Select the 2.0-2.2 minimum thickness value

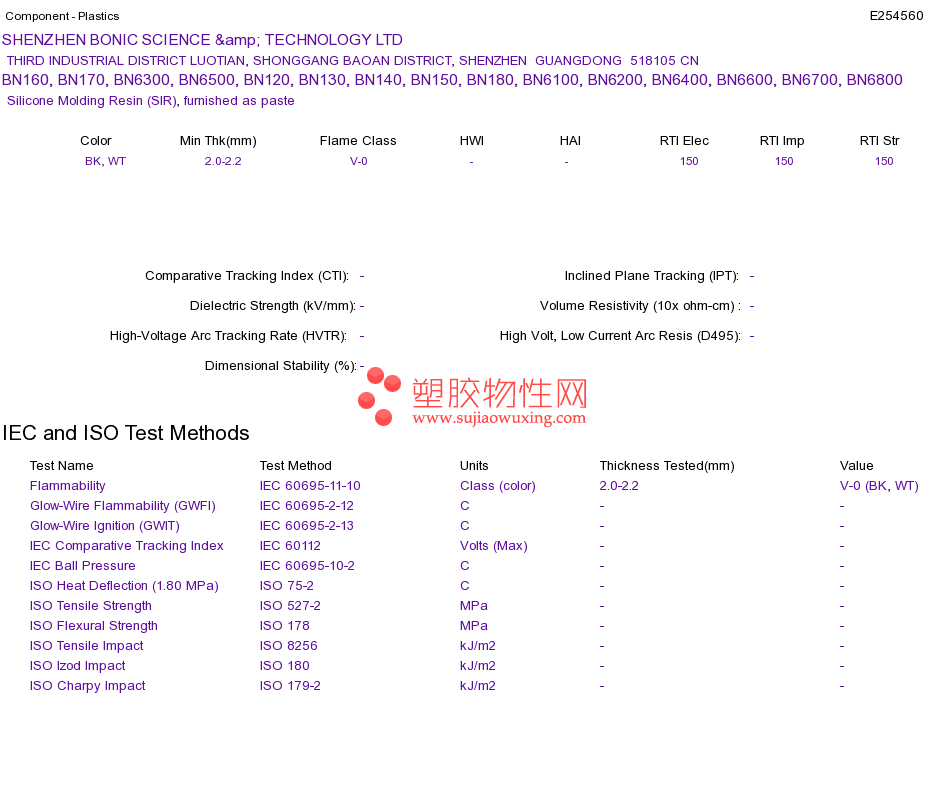coord(223,161)
